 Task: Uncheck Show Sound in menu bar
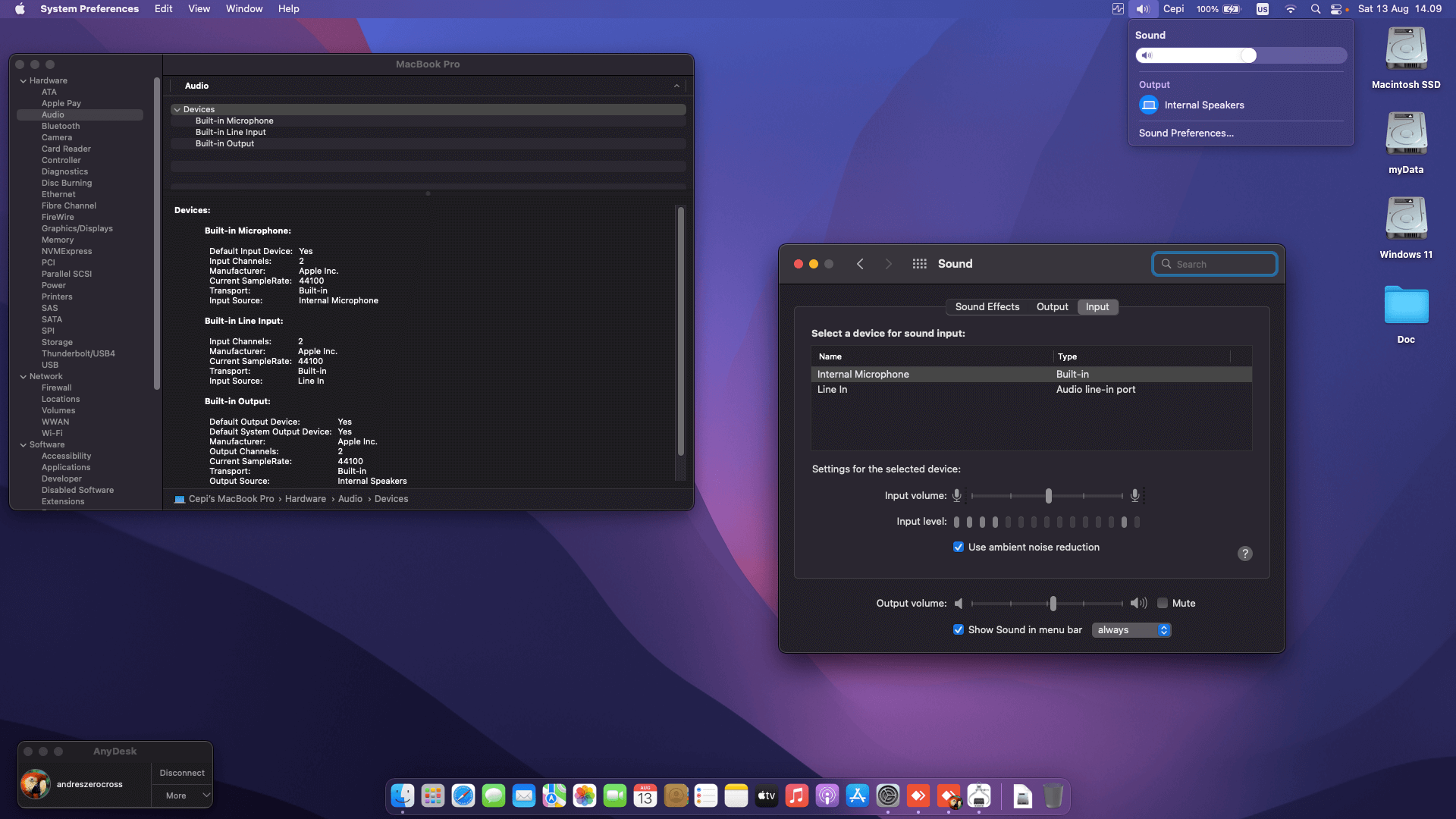959,629
